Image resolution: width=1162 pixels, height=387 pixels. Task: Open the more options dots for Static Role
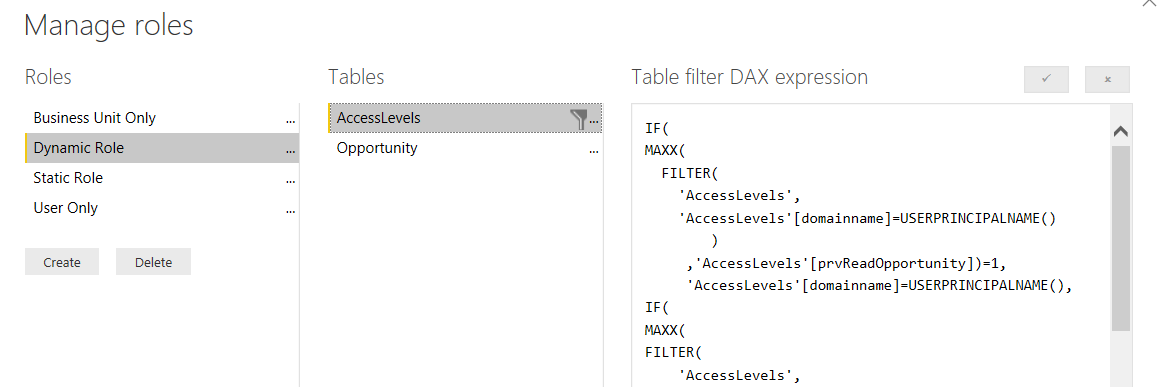290,179
